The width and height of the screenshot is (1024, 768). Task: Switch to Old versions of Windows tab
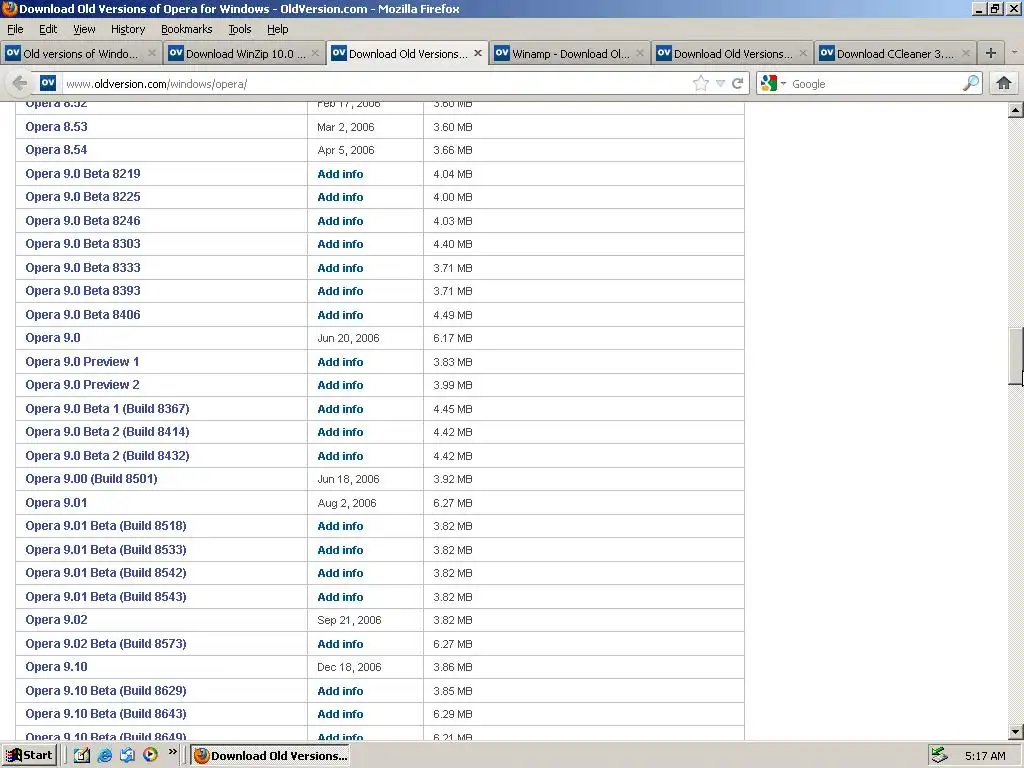pyautogui.click(x=80, y=54)
